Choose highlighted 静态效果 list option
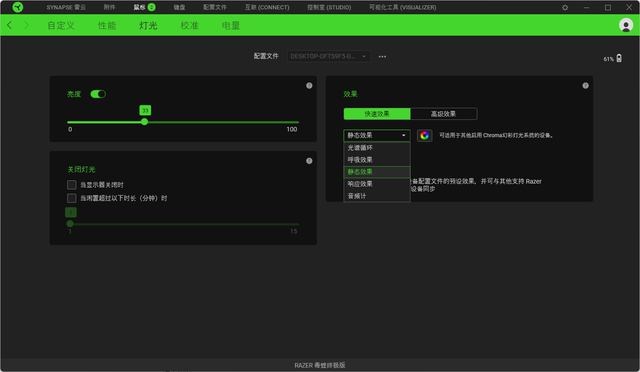 pos(376,172)
